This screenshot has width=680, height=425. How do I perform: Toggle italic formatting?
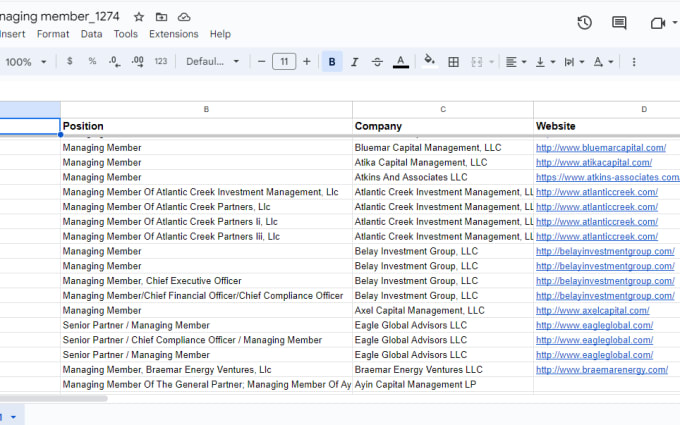pyautogui.click(x=354, y=62)
